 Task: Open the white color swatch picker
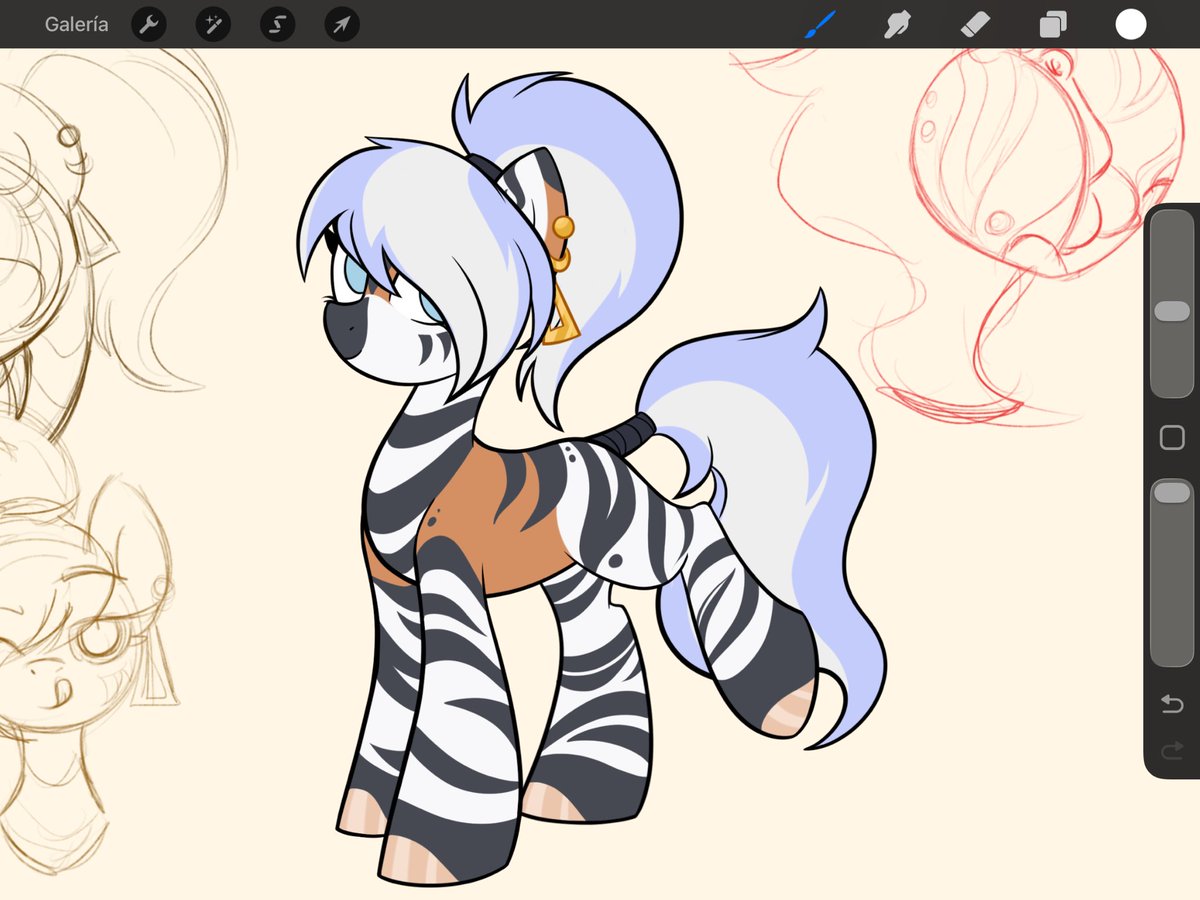pos(1131,24)
